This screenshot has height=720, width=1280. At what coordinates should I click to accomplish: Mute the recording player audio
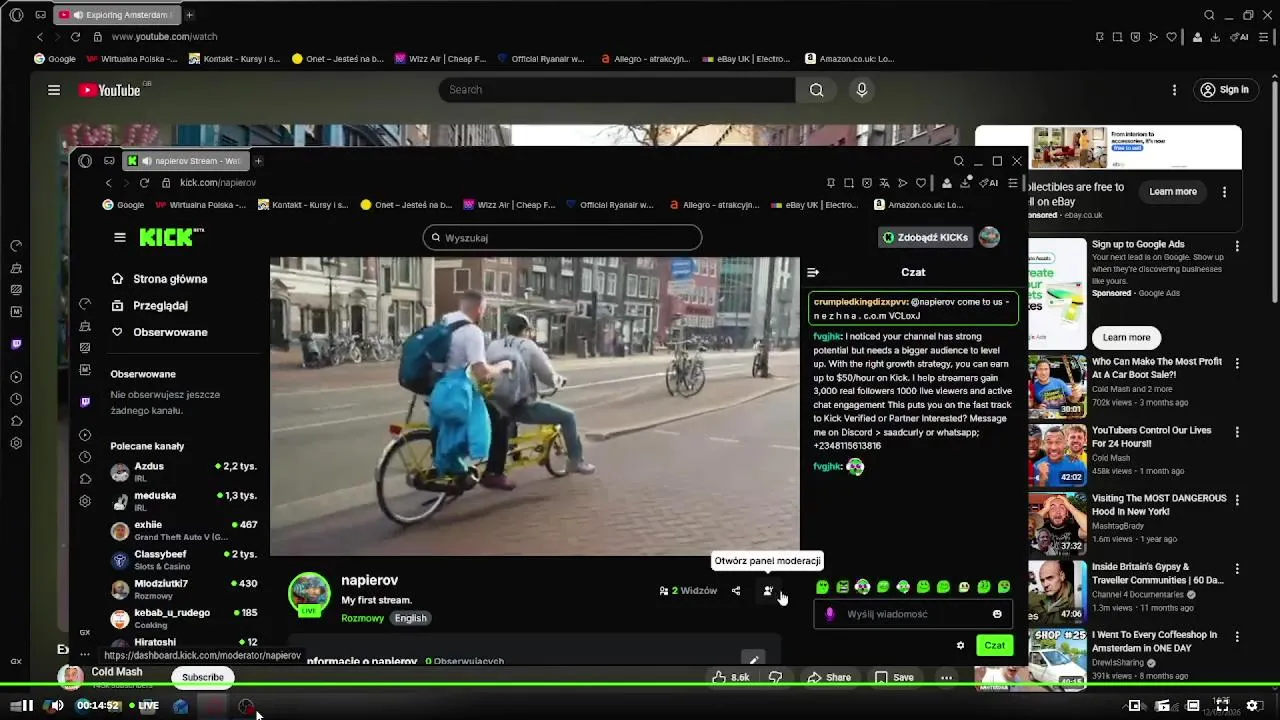57,705
